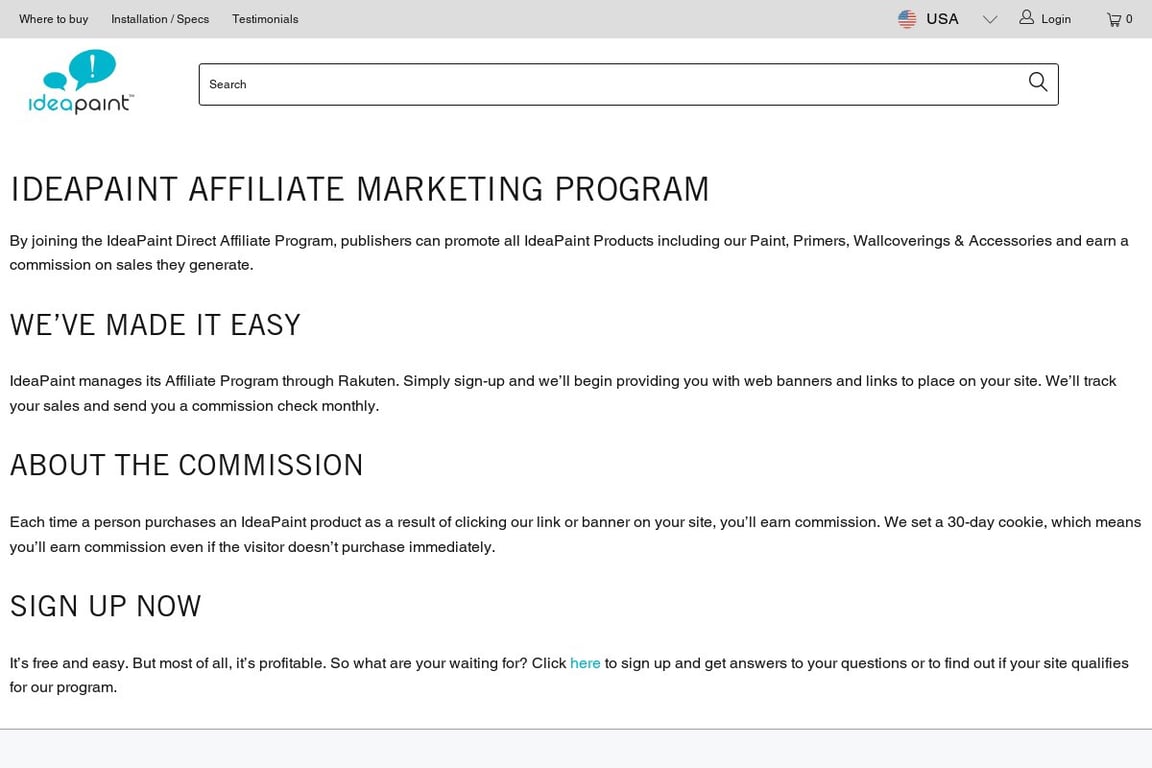
Task: Click the magnifying glass search icon
Action: pos(1037,82)
